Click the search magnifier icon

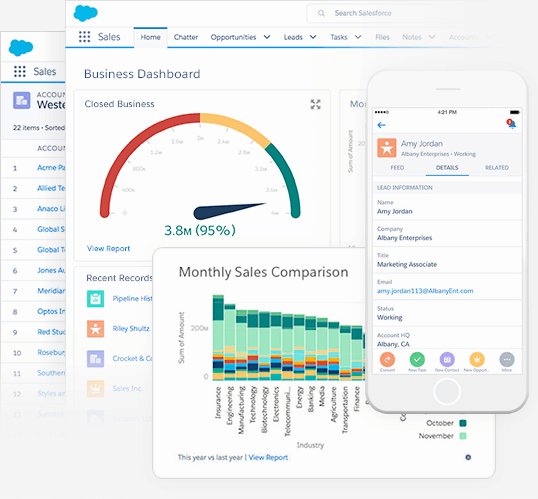pyautogui.click(x=321, y=13)
